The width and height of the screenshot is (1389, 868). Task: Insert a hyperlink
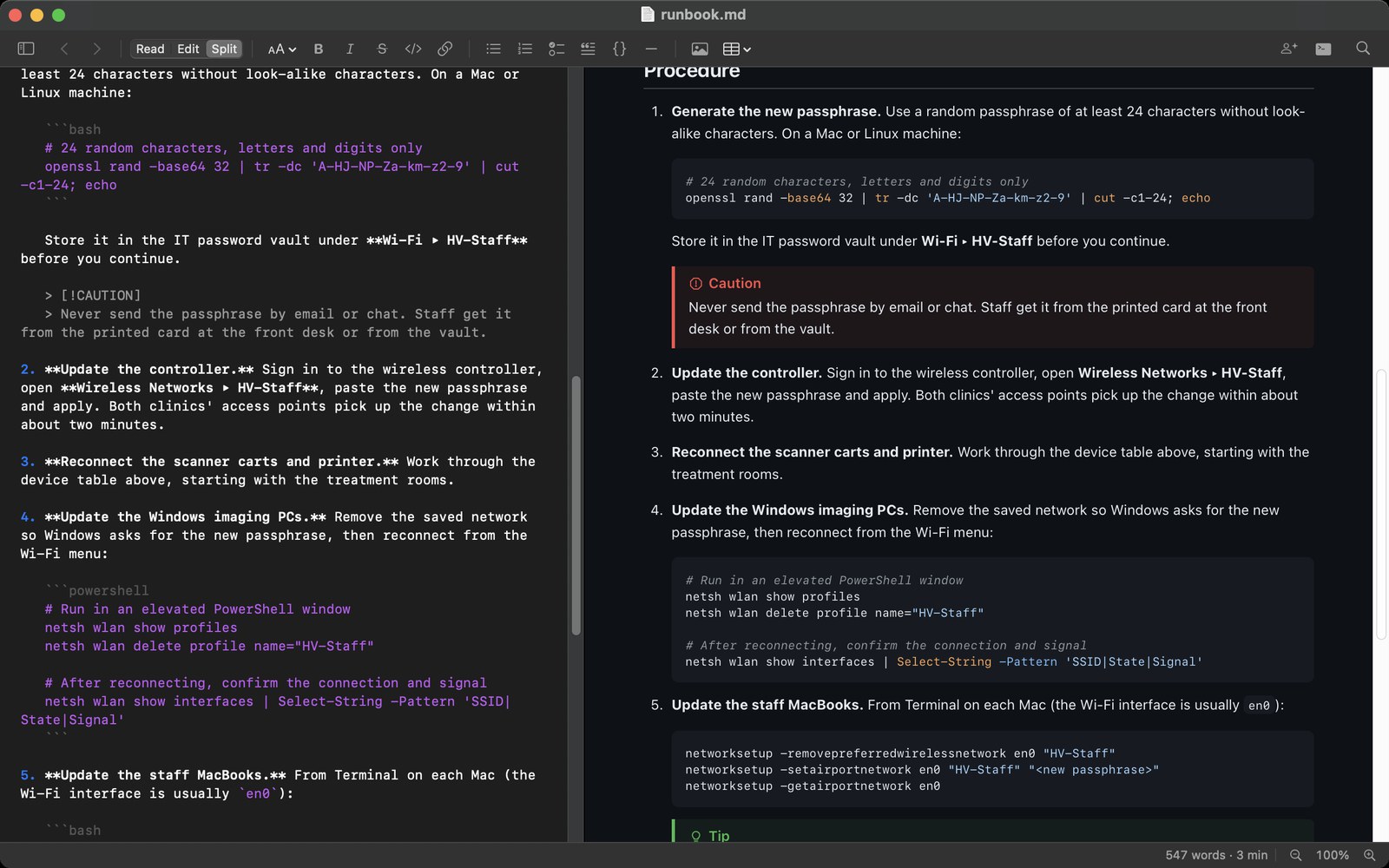tap(445, 49)
